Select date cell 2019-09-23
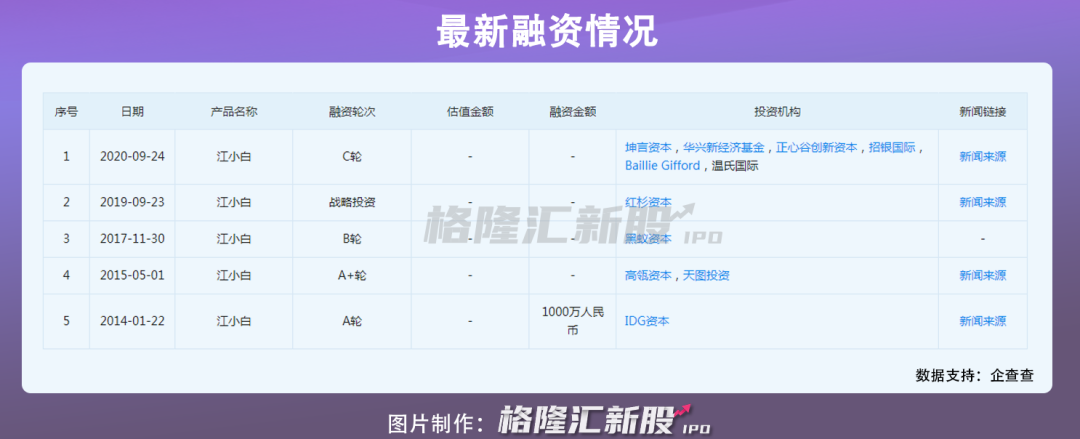Viewport: 1080px width, 439px height. point(132,202)
